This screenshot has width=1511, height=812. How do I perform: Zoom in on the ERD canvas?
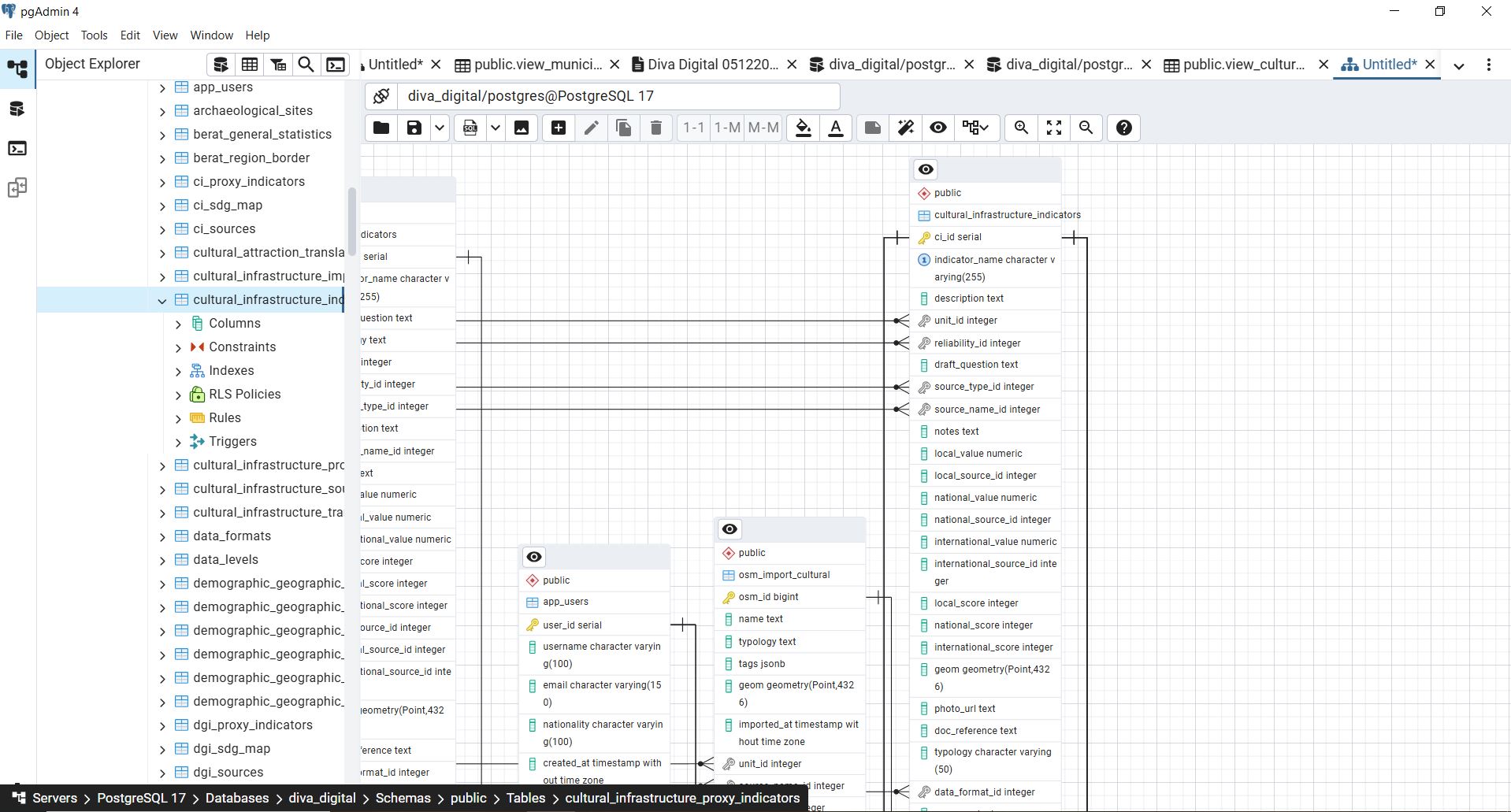pos(1021,128)
